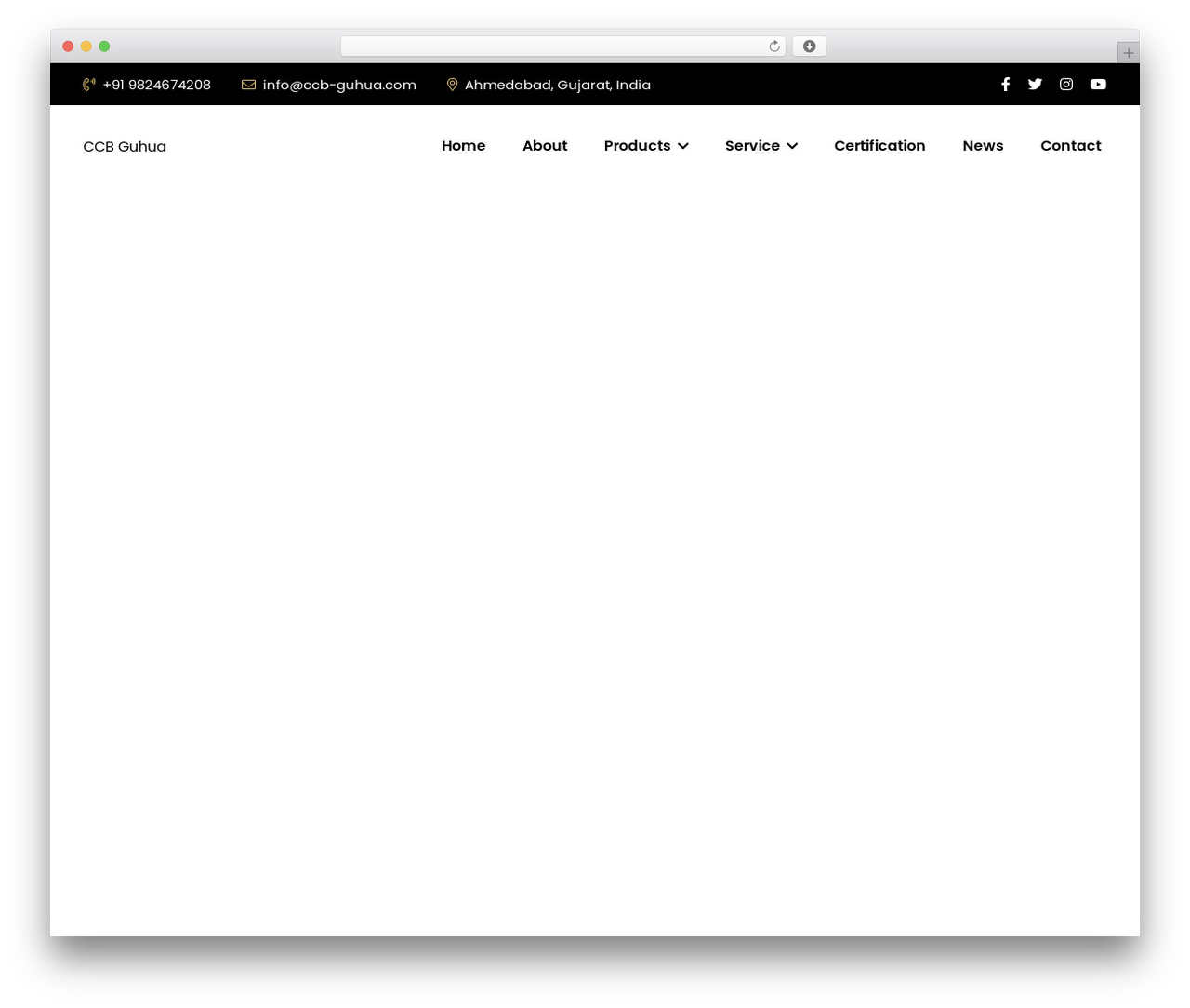The width and height of the screenshot is (1190, 1008).
Task: Click the CCB Guhua site logo text
Action: pyautogui.click(x=125, y=147)
